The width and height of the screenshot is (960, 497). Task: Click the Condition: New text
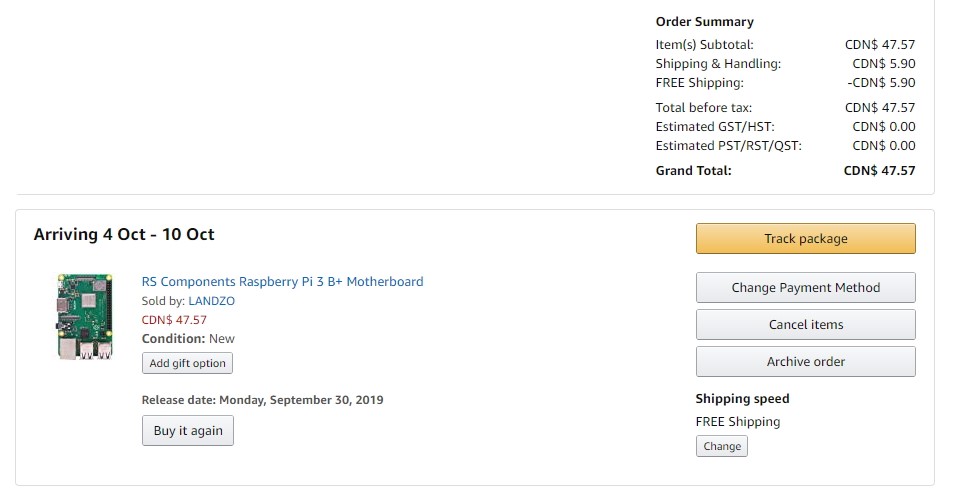188,338
